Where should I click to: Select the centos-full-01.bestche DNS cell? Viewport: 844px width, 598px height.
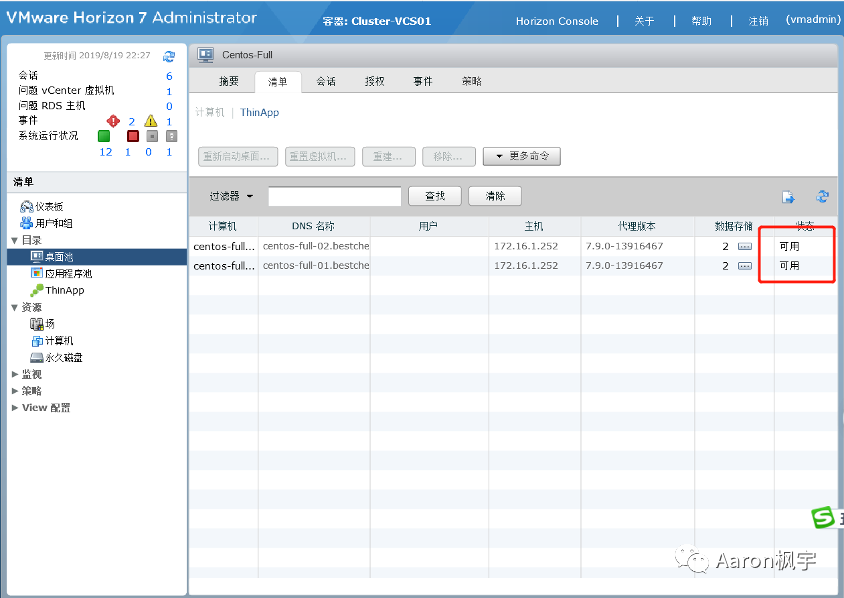tap(315, 265)
